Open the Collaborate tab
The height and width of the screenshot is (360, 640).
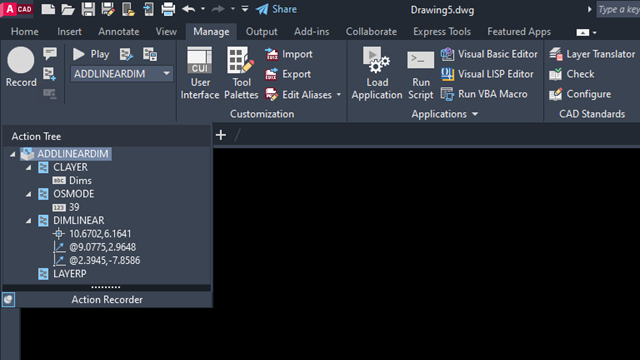tap(371, 31)
